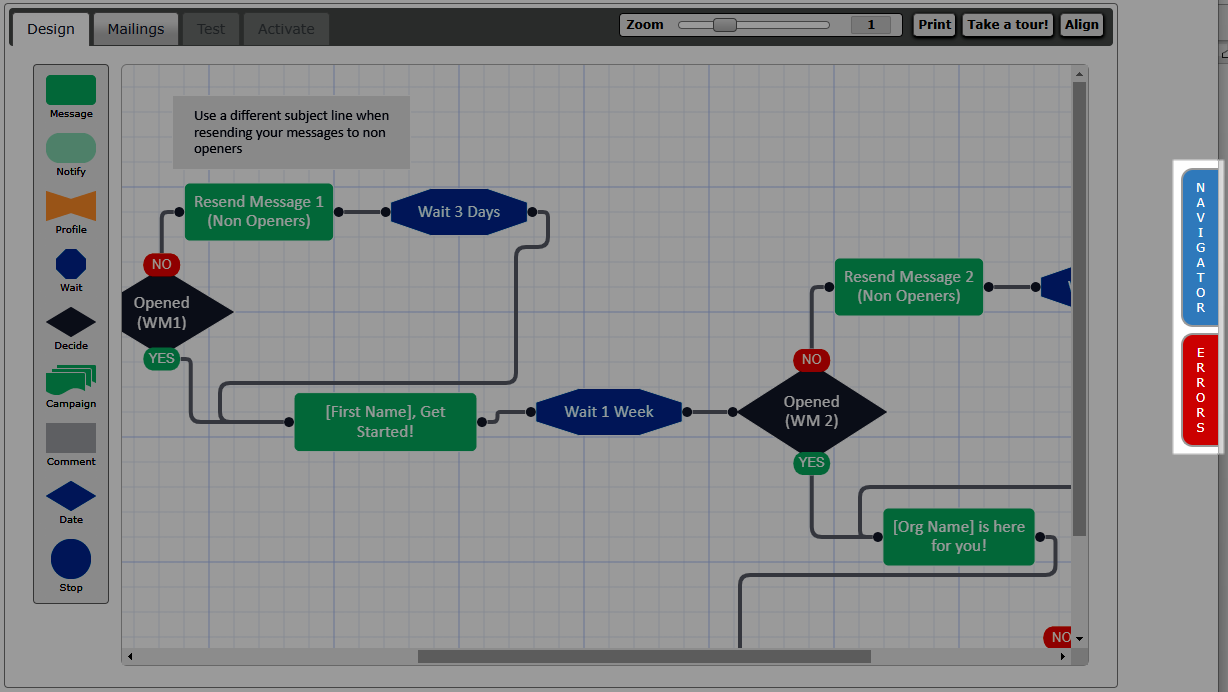Open the Design tab
The width and height of the screenshot is (1228, 692).
click(51, 29)
